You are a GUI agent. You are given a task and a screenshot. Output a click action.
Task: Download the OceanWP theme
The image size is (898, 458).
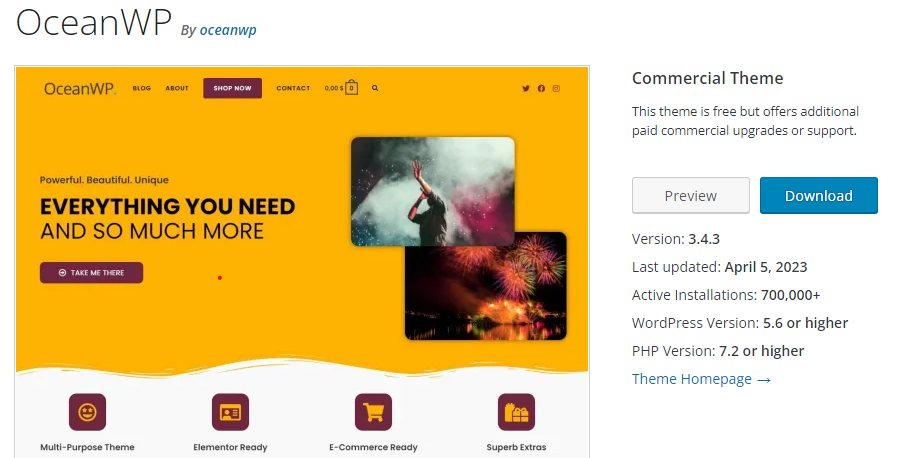(818, 196)
